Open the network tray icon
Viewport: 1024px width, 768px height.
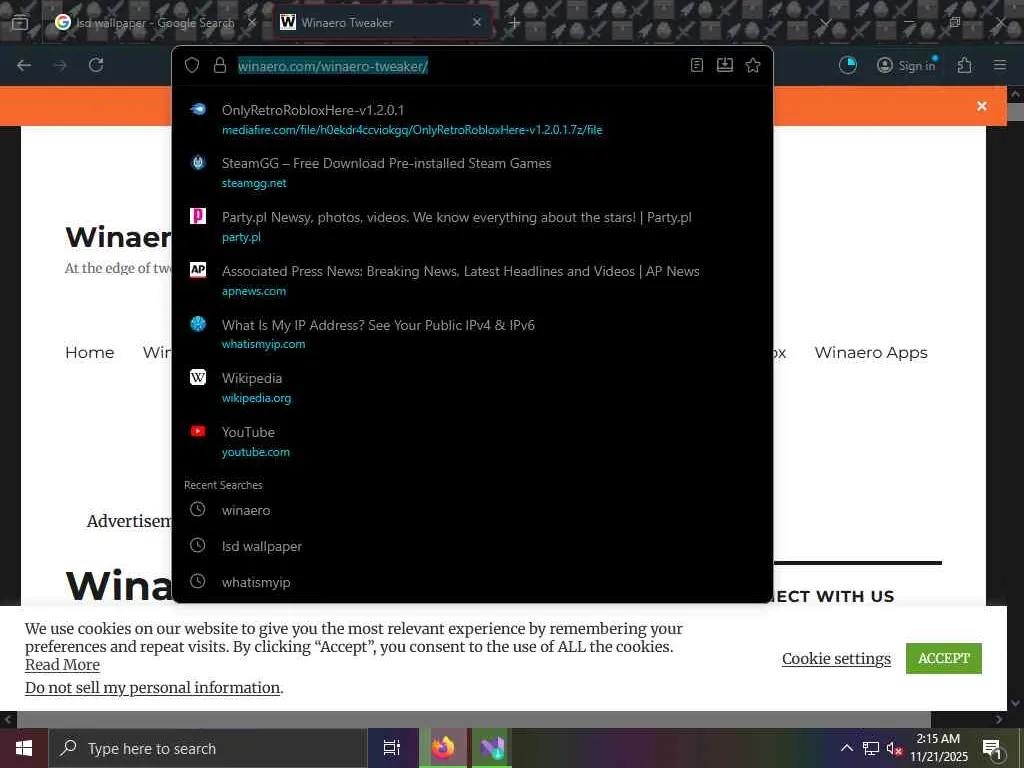click(871, 748)
